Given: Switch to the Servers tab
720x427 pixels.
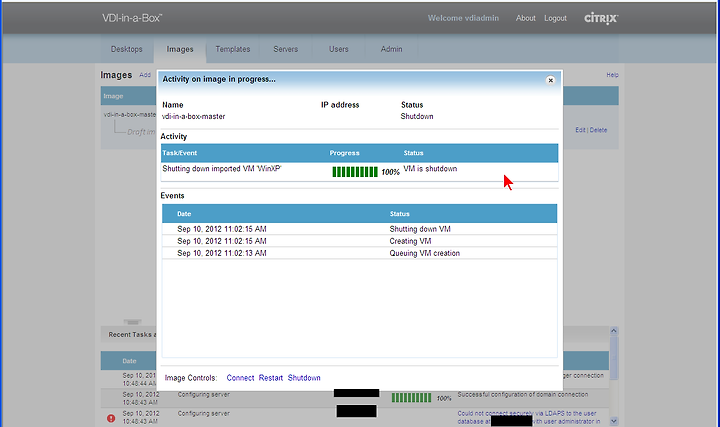Looking at the screenshot, I should [286, 49].
